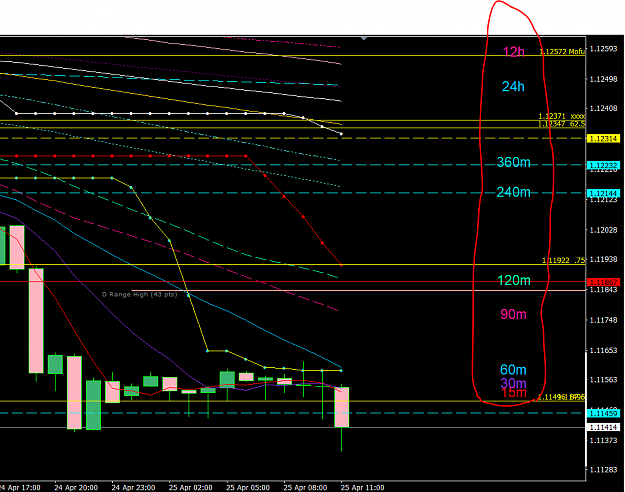Select the magenta 90m timeframe label
The image size is (625, 492).
[x=513, y=314]
